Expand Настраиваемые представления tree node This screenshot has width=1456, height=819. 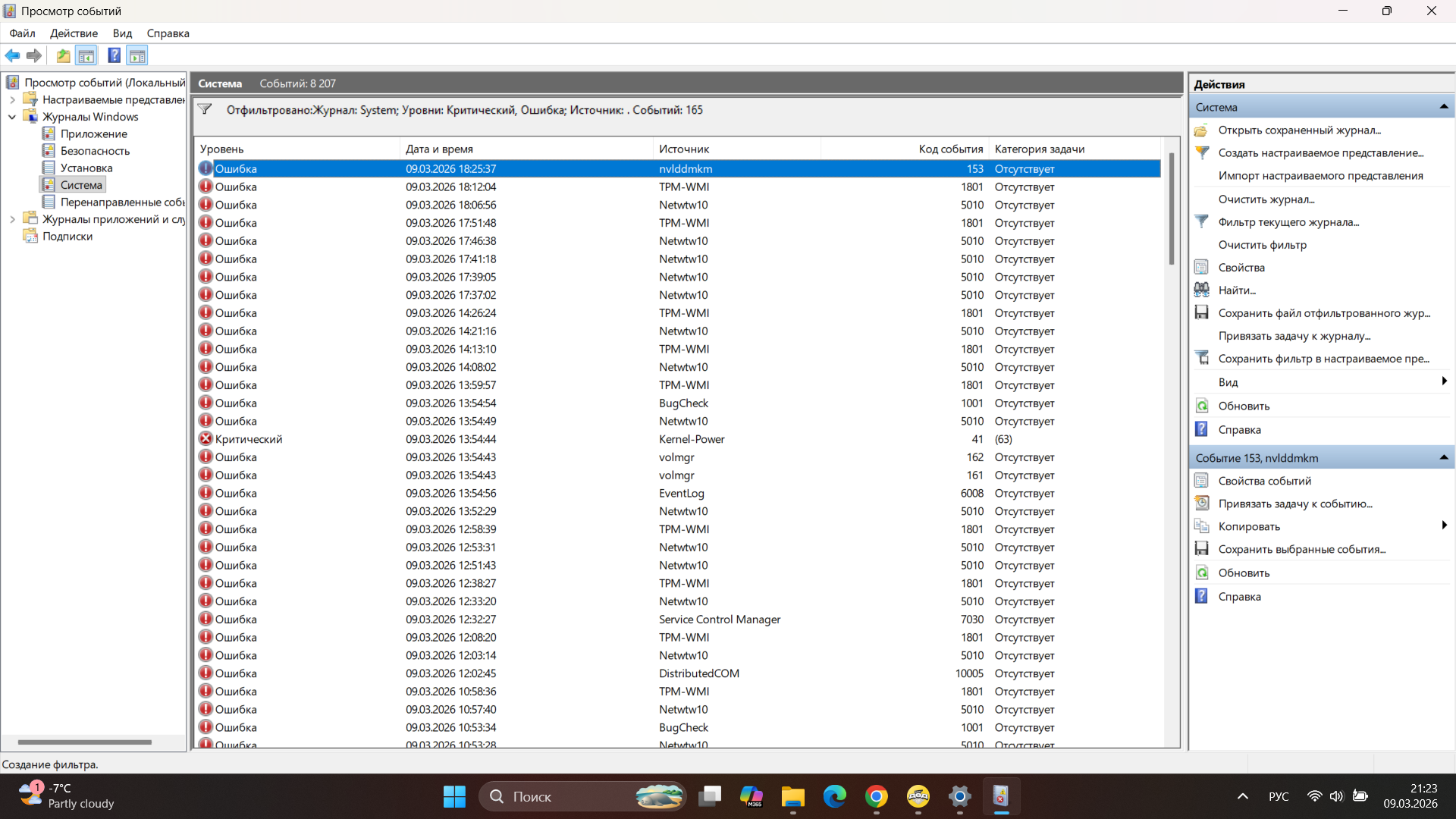(x=12, y=99)
